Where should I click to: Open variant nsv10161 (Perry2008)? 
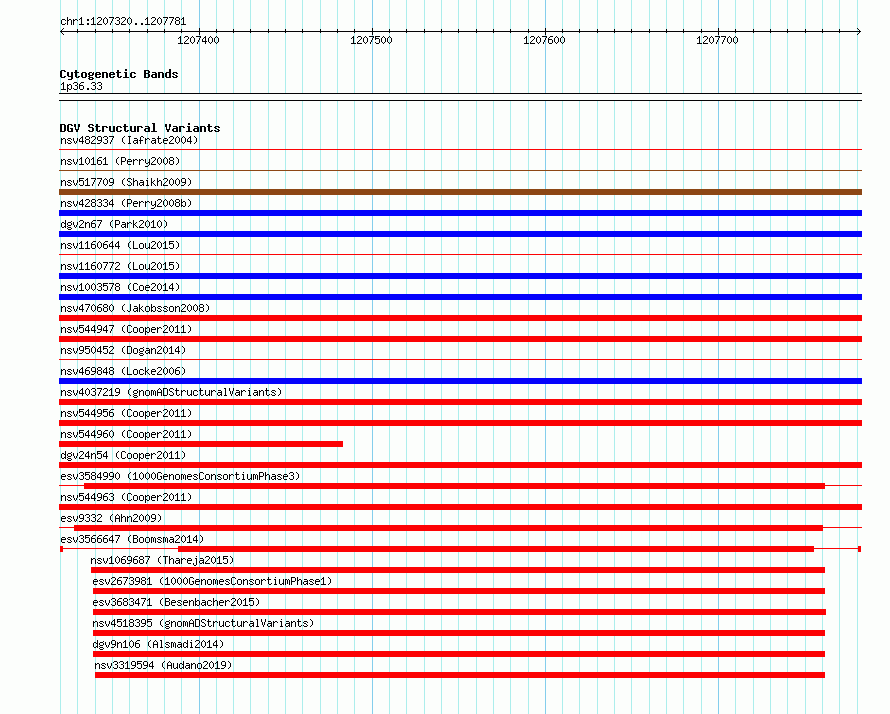point(120,161)
